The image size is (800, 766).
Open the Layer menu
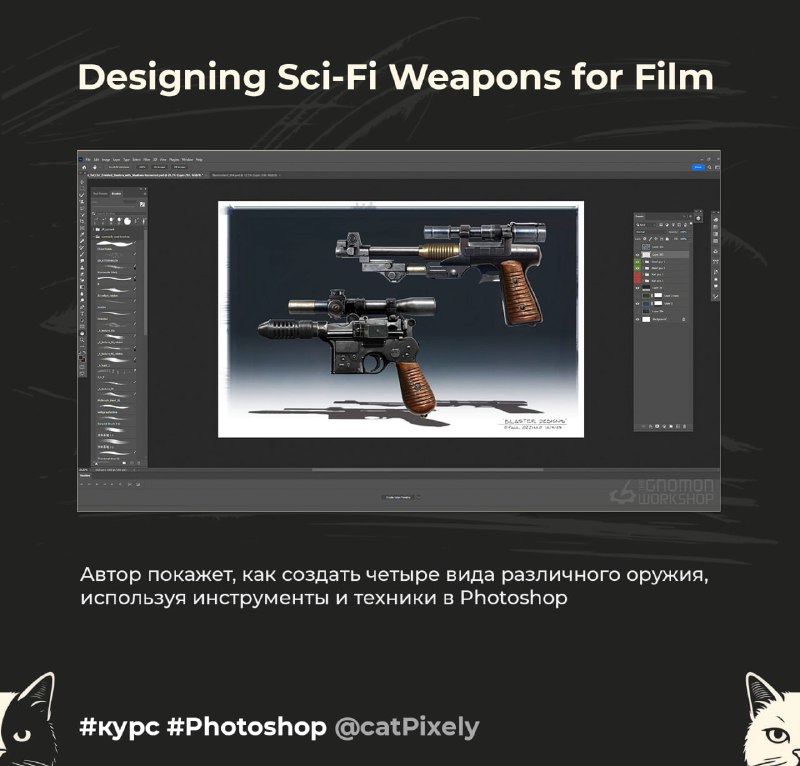pos(116,160)
